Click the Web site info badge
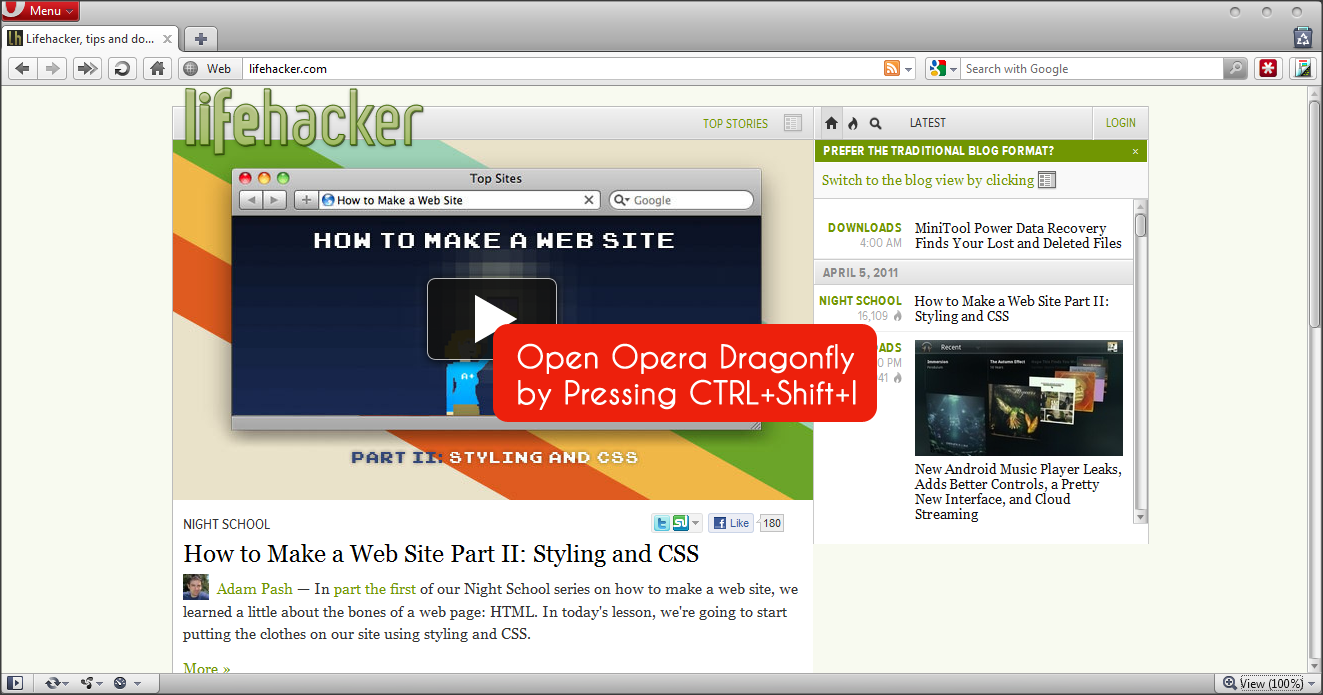Screen dimensions: 1323x695 [x=210, y=69]
